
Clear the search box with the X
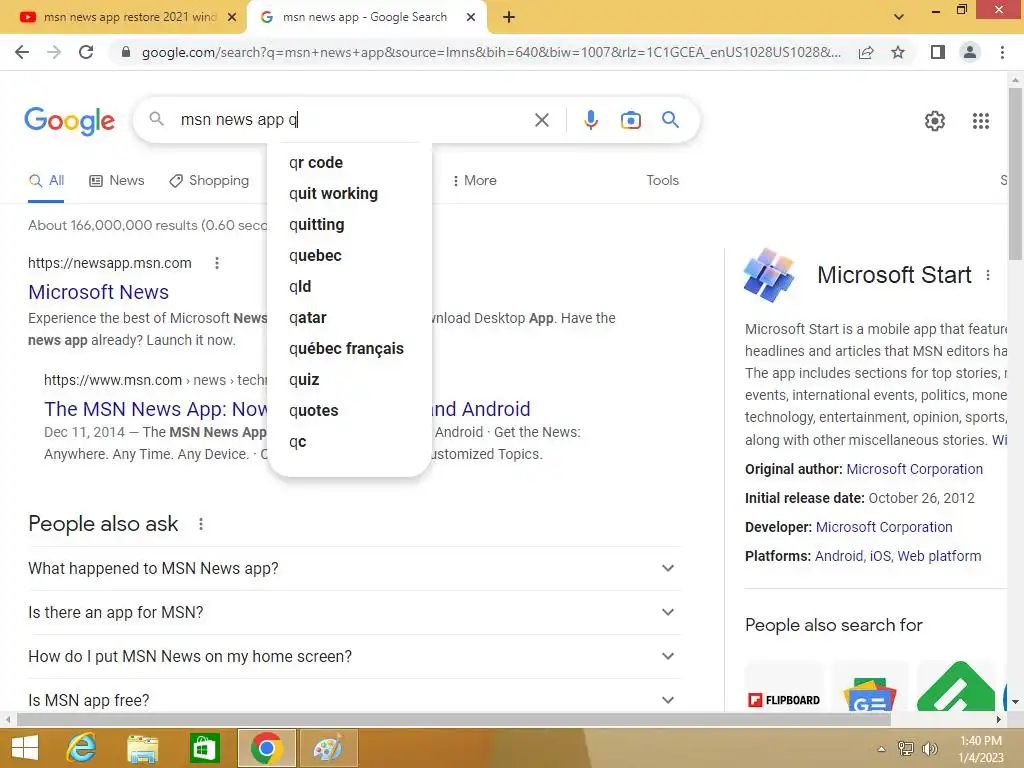(541, 120)
